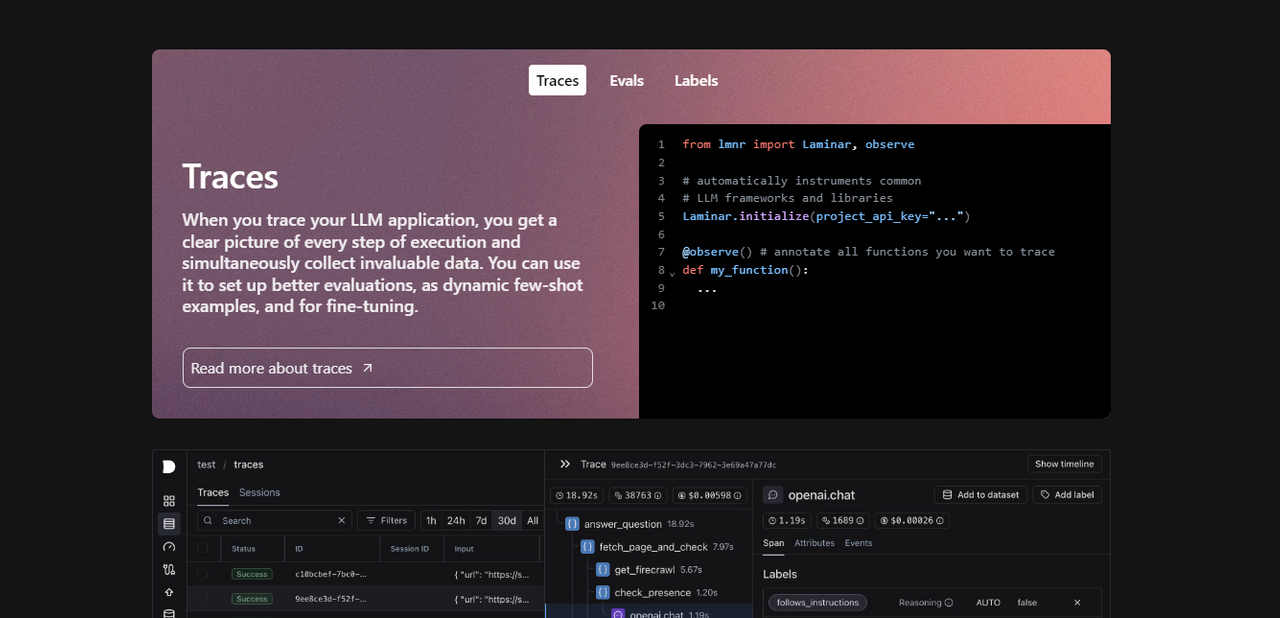Click the Add label button

1067,495
